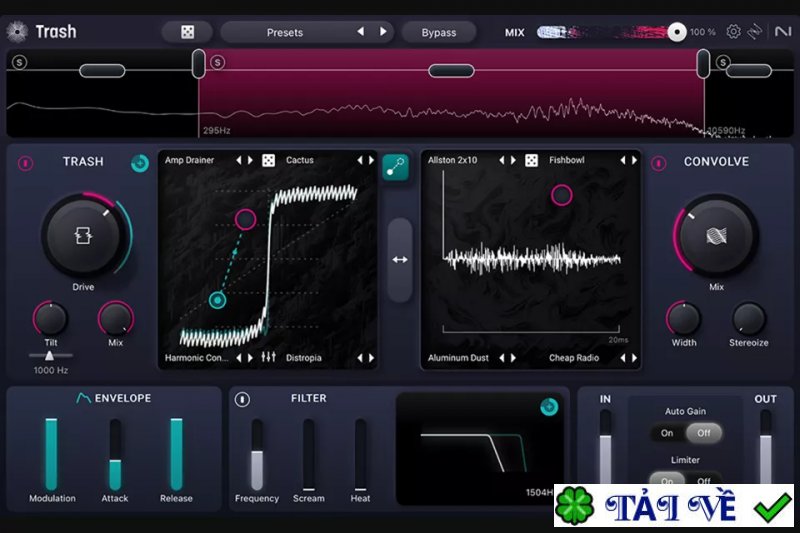The image size is (800, 533).
Task: Click the Filter Frequency slider
Action: (257, 455)
